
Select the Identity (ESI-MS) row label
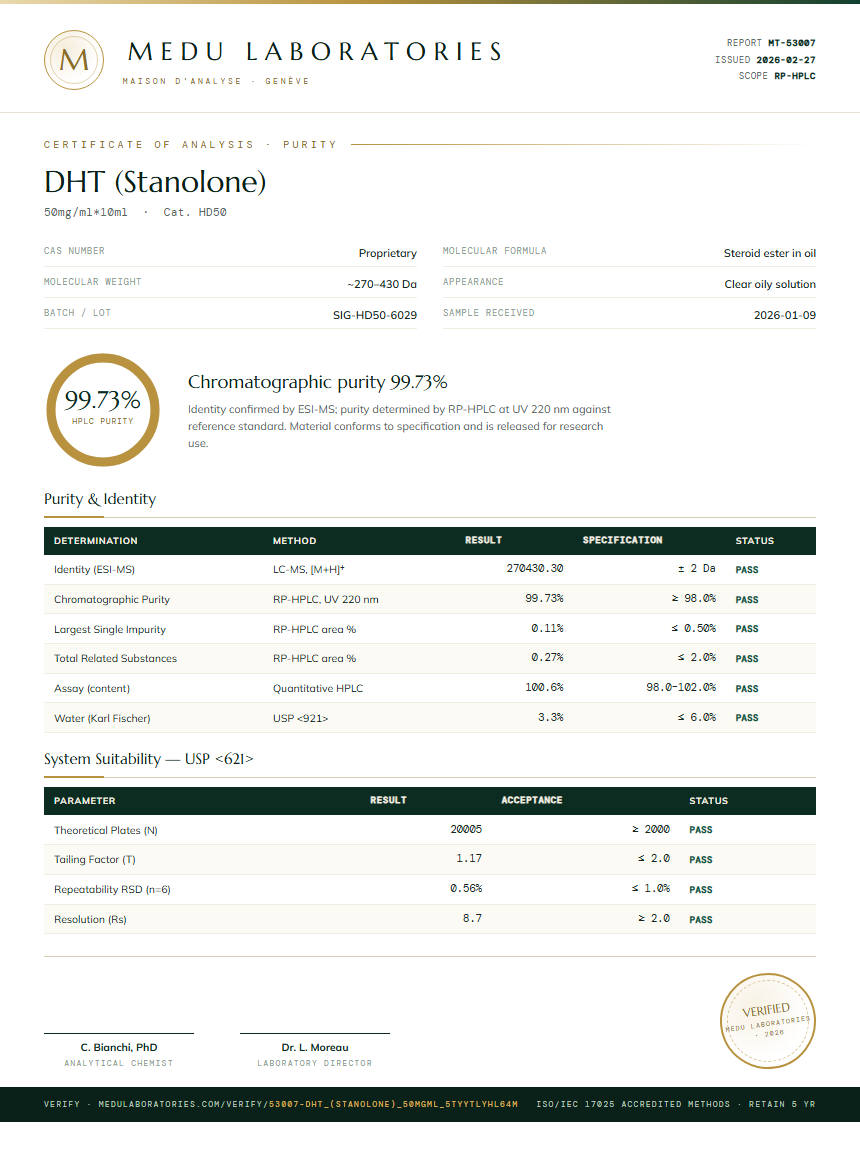(x=94, y=569)
